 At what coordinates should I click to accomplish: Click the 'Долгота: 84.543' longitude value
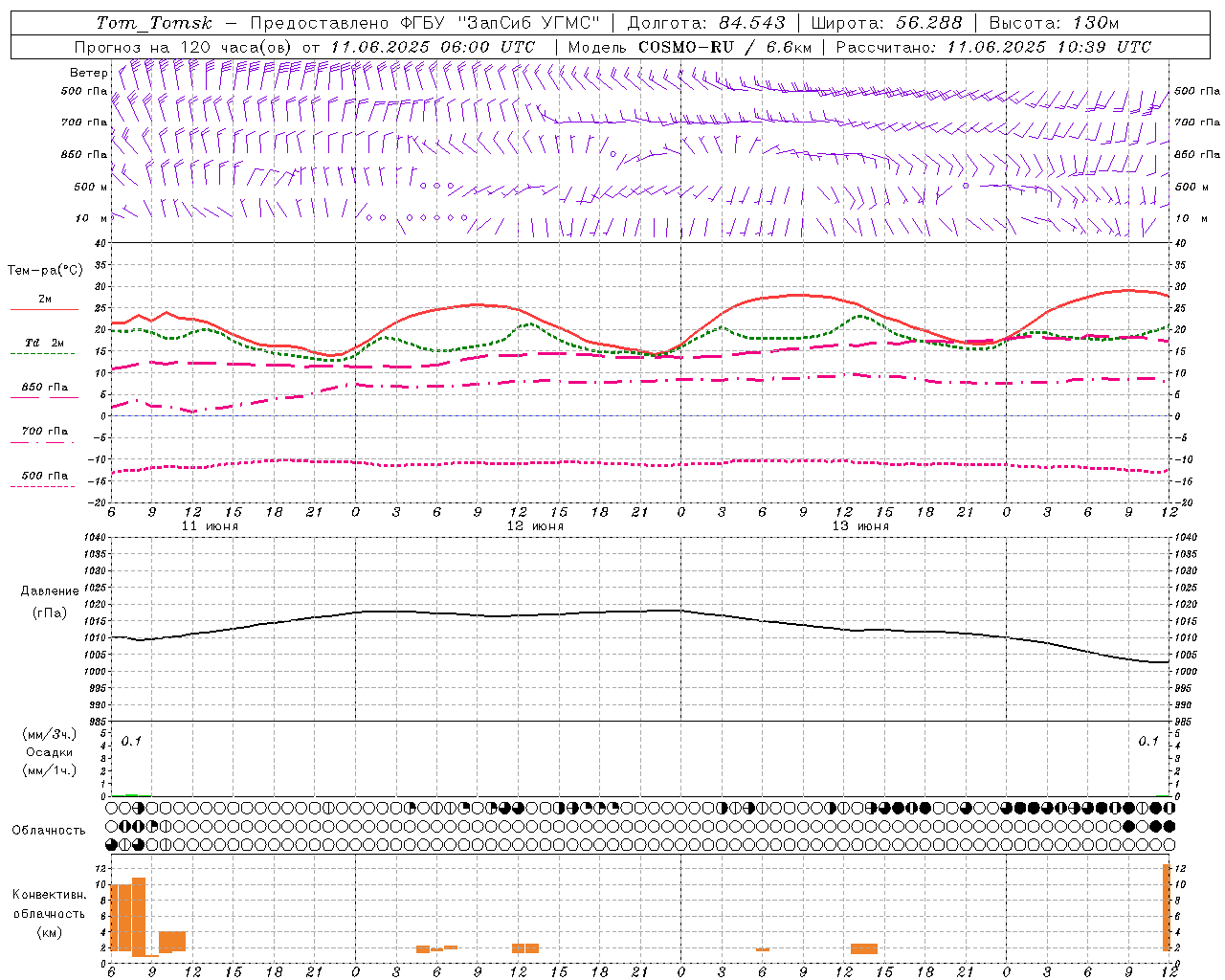point(706,23)
